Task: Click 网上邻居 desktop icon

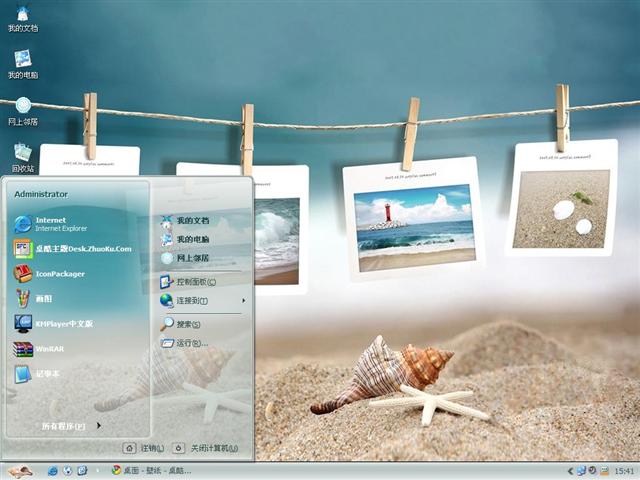Action: [22, 110]
